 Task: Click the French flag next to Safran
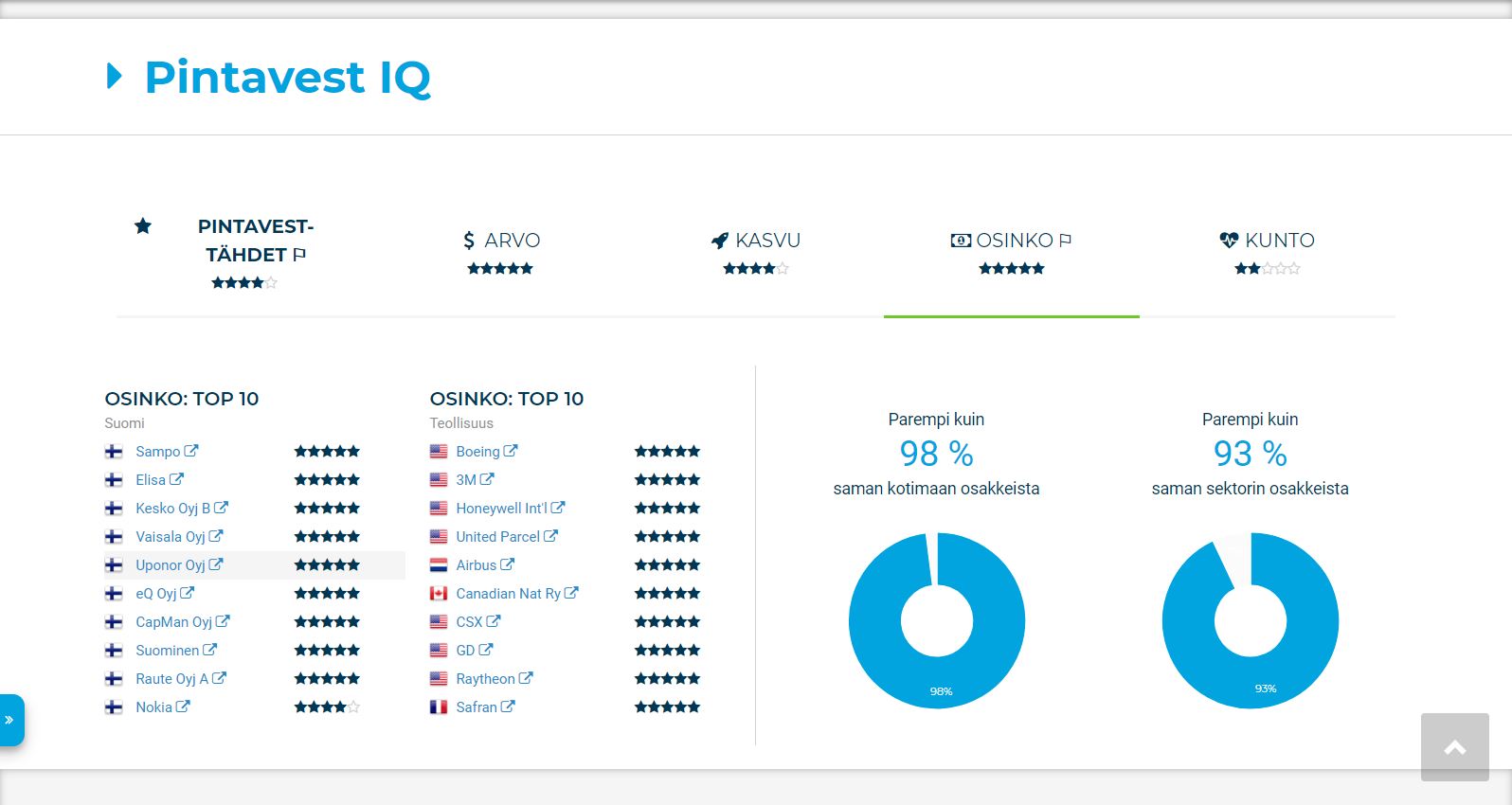pos(439,707)
